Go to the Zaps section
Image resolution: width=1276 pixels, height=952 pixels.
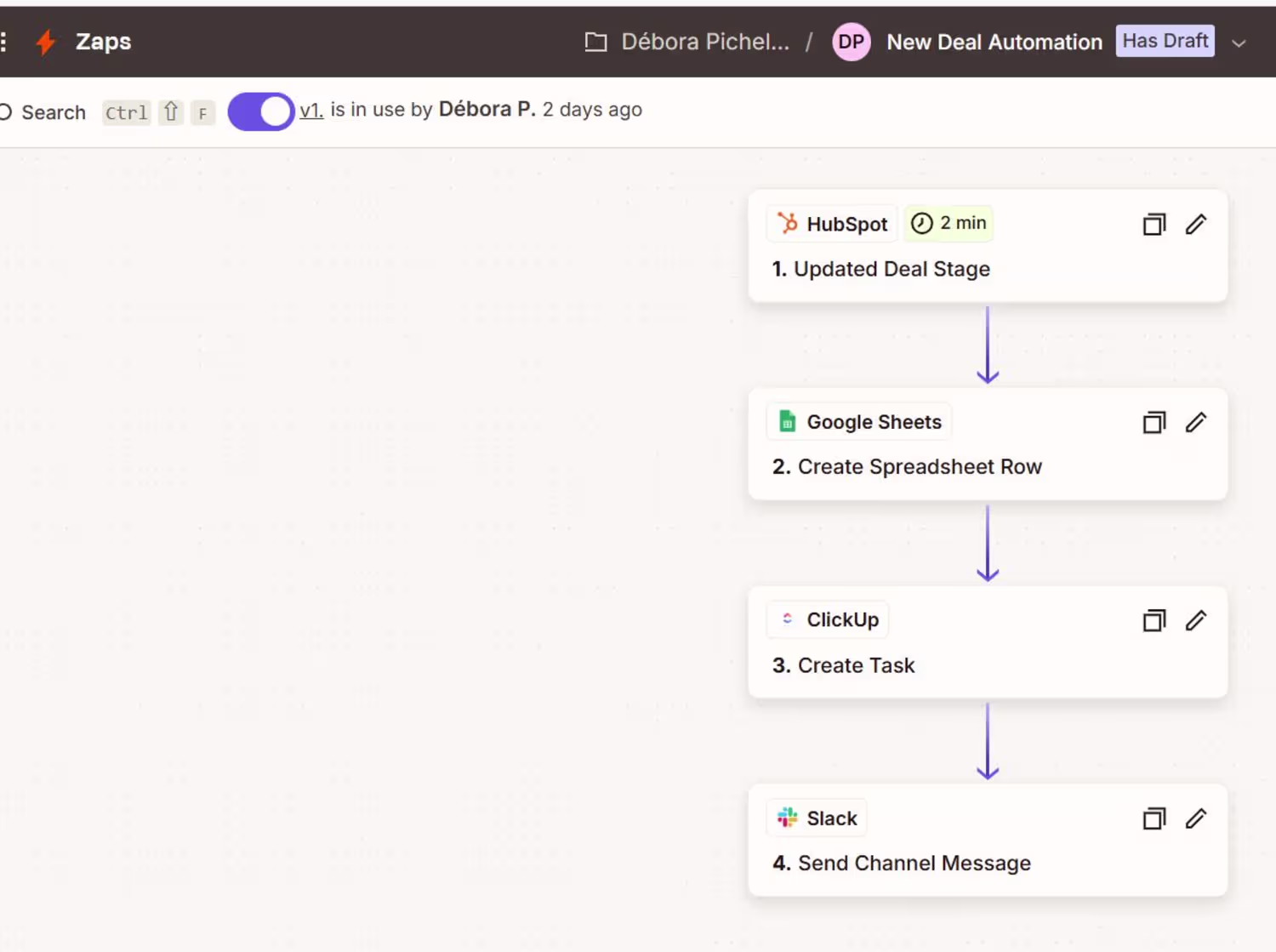(x=103, y=42)
